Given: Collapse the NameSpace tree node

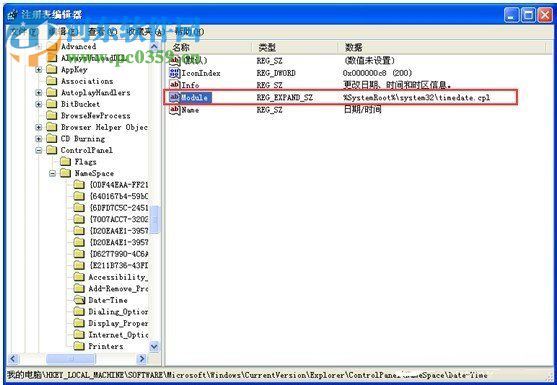Looking at the screenshot, I should (x=52, y=174).
